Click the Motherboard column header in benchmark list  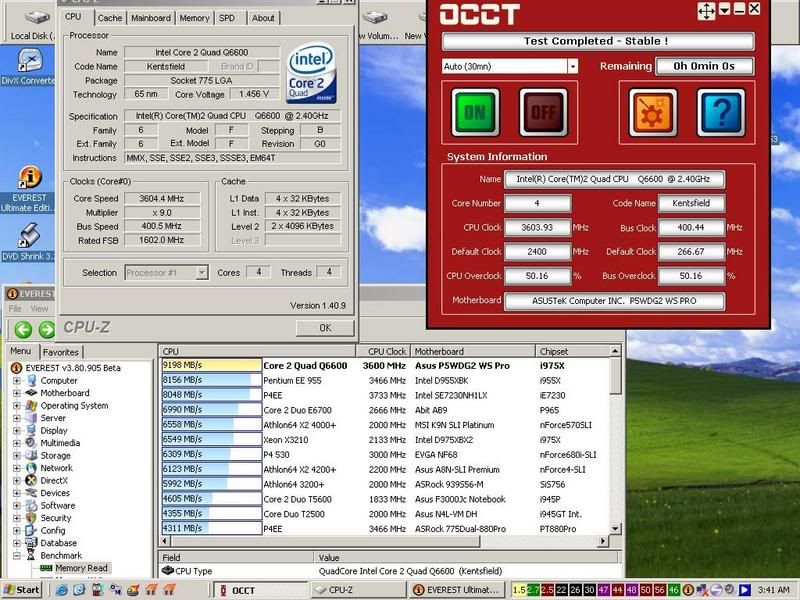pyautogui.click(x=473, y=351)
